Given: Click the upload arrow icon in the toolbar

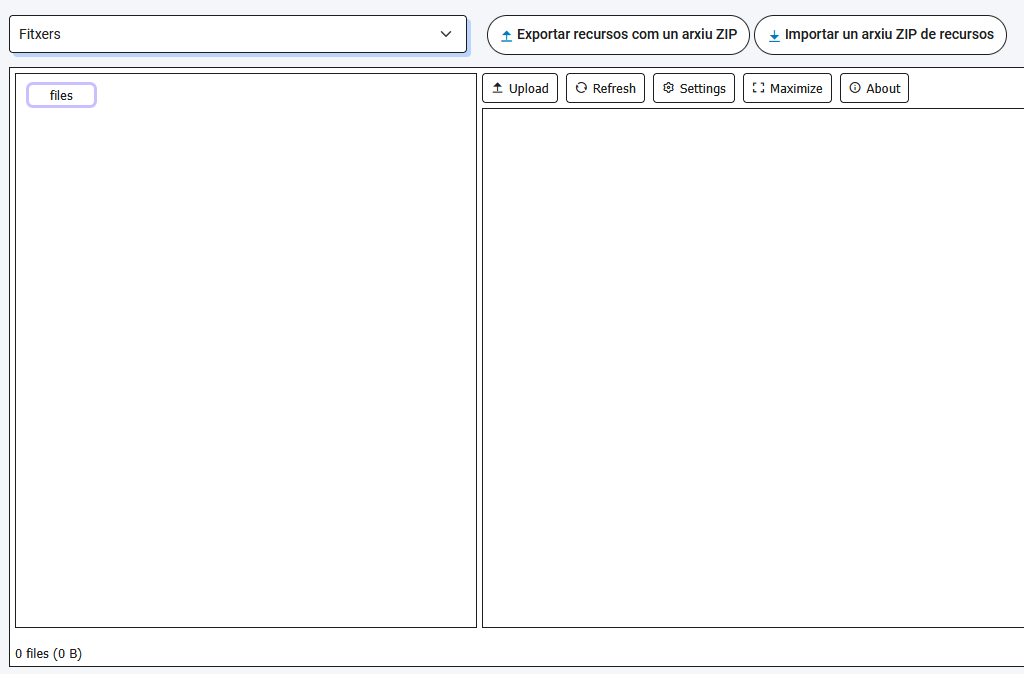Looking at the screenshot, I should pos(497,88).
